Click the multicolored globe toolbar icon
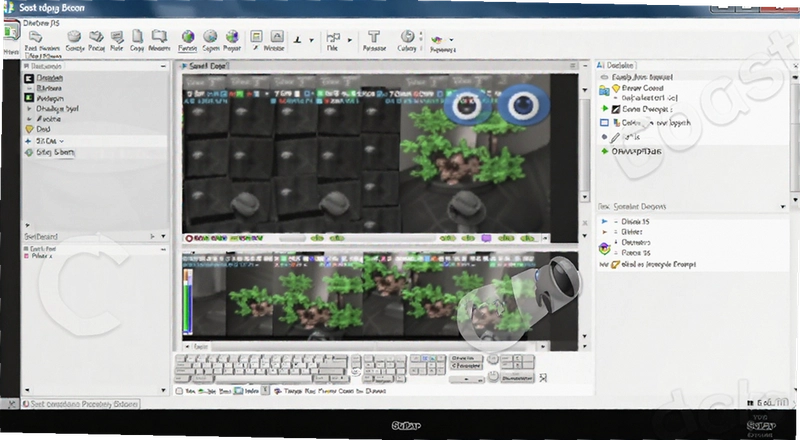800x440 pixels. [232, 36]
